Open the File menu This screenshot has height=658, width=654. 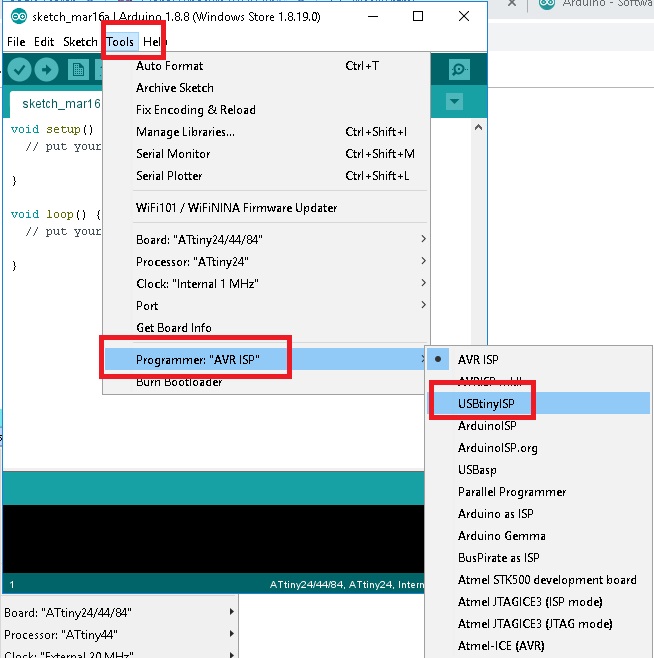point(16,42)
